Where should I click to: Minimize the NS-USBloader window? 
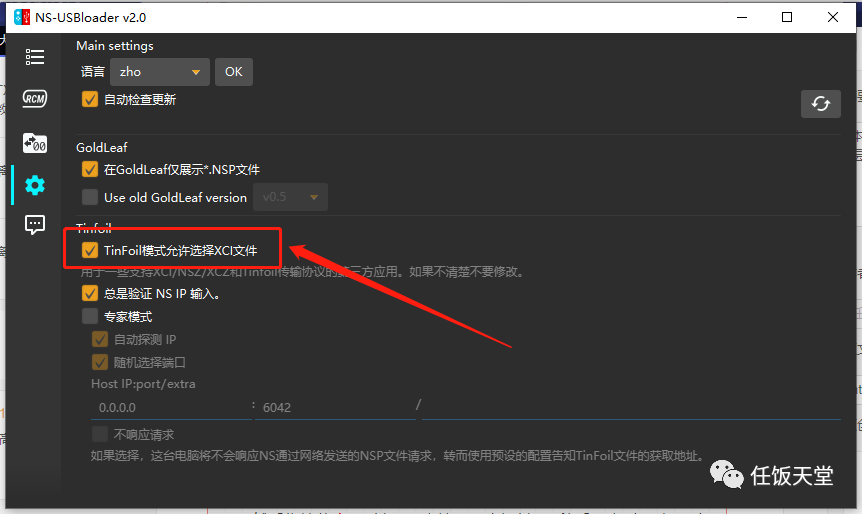[742, 17]
